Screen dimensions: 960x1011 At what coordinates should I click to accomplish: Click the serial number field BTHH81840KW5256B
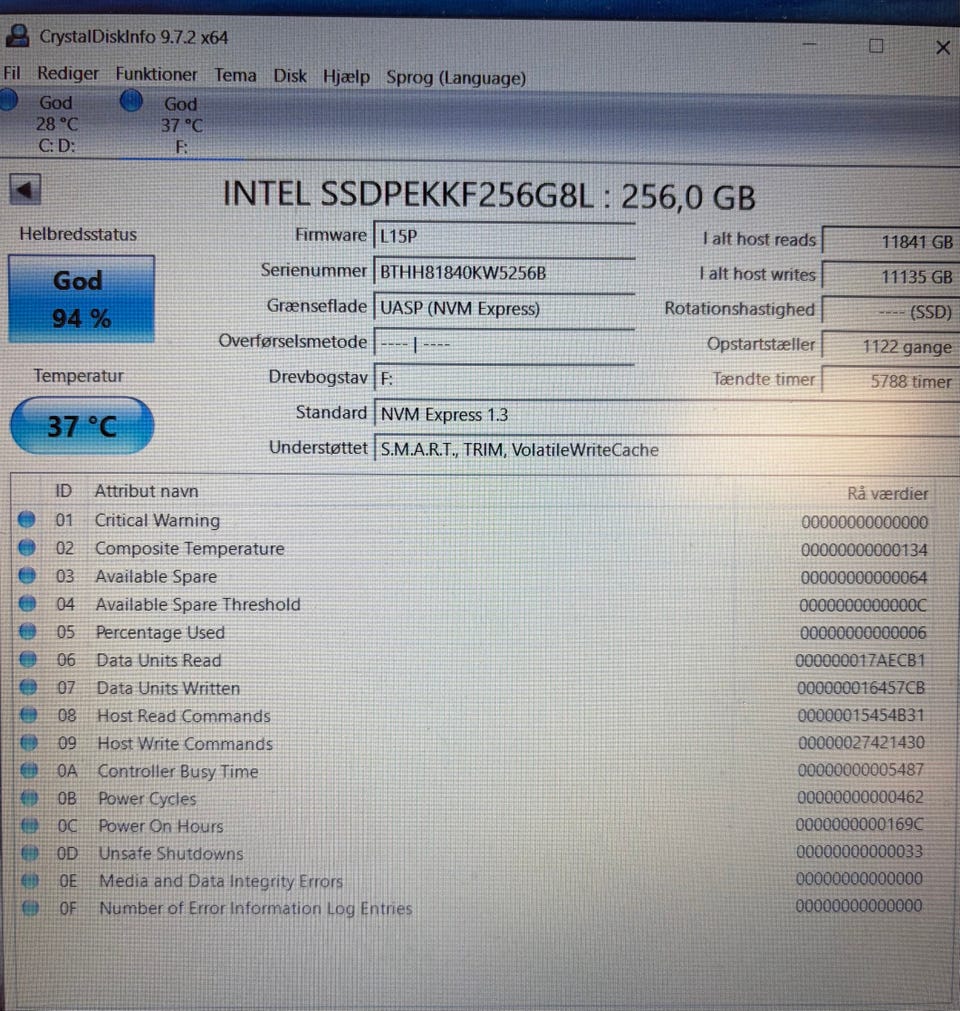pyautogui.click(x=504, y=273)
